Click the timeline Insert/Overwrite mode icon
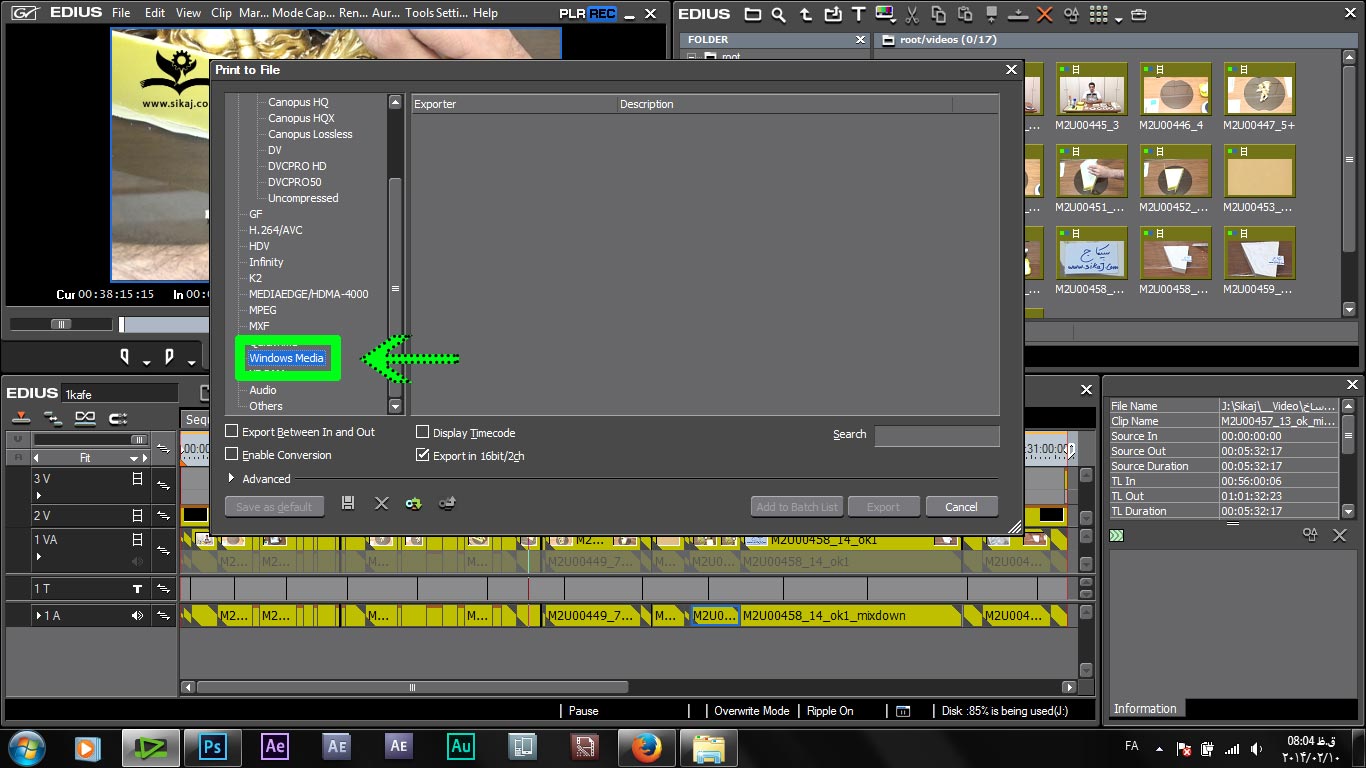The image size is (1366, 768). 22,418
